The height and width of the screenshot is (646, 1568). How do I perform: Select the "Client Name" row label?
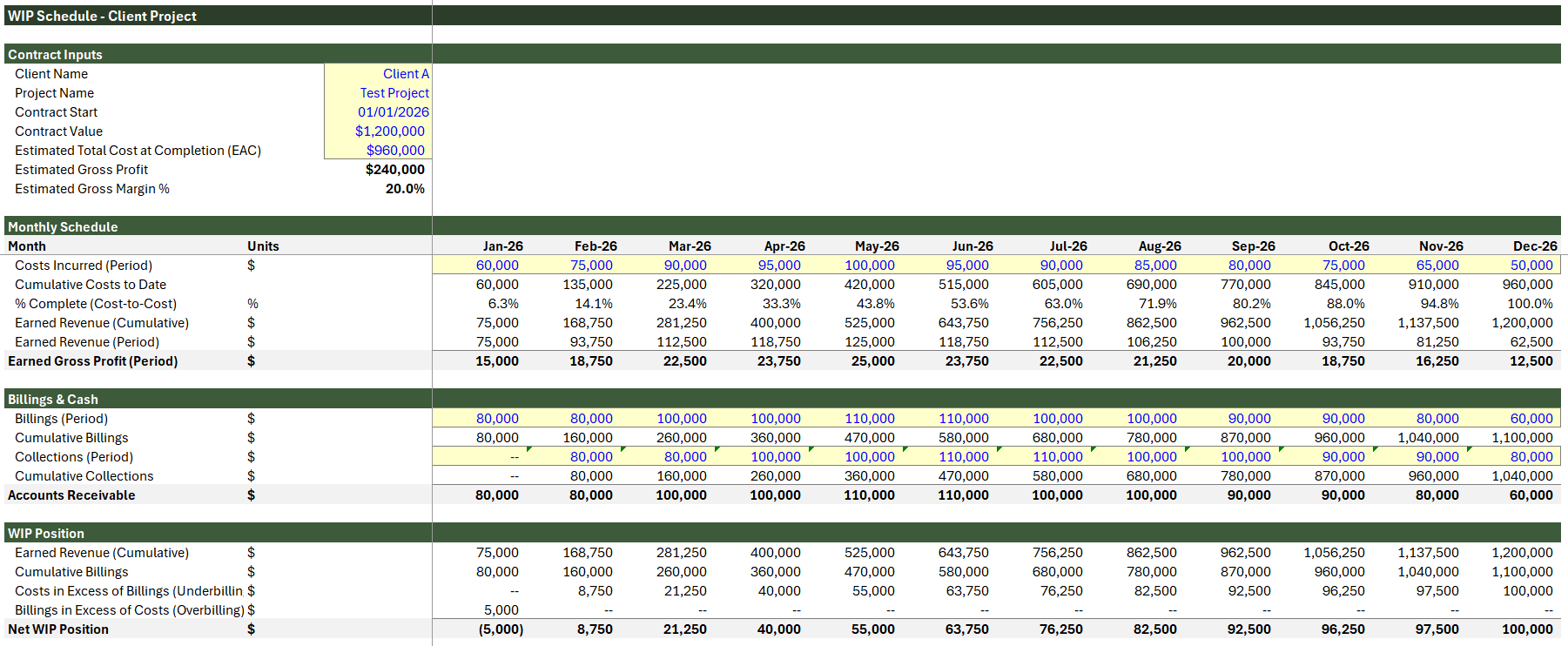(51, 74)
